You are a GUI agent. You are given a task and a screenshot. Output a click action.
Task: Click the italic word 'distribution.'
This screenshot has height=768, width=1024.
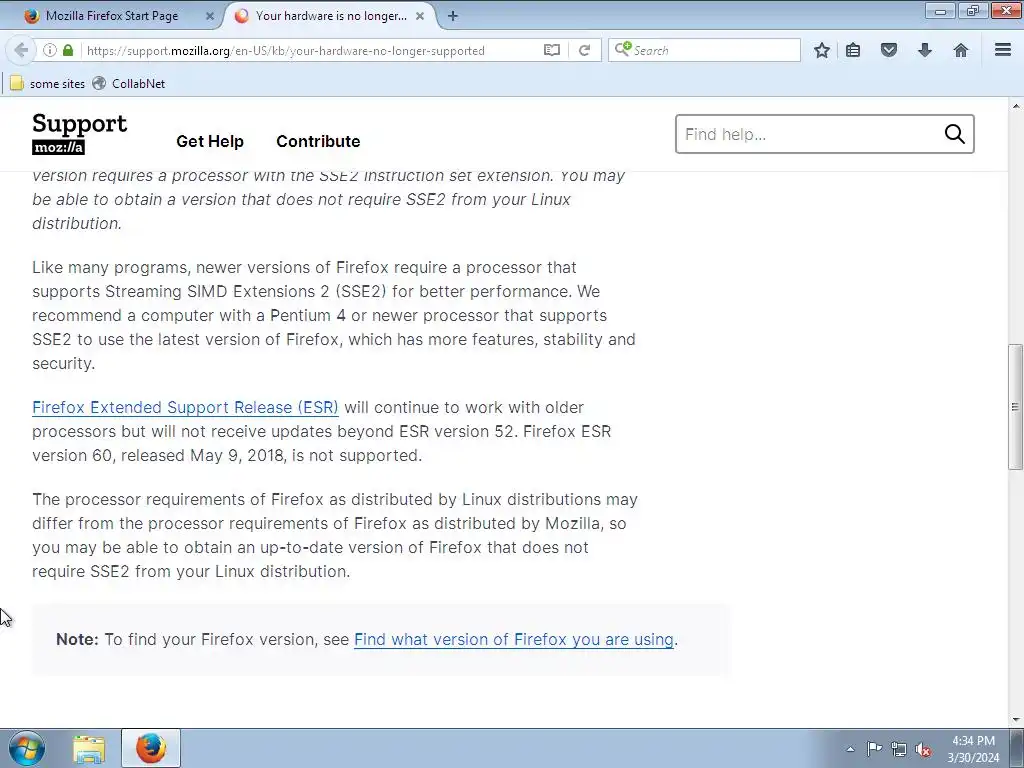(x=76, y=223)
